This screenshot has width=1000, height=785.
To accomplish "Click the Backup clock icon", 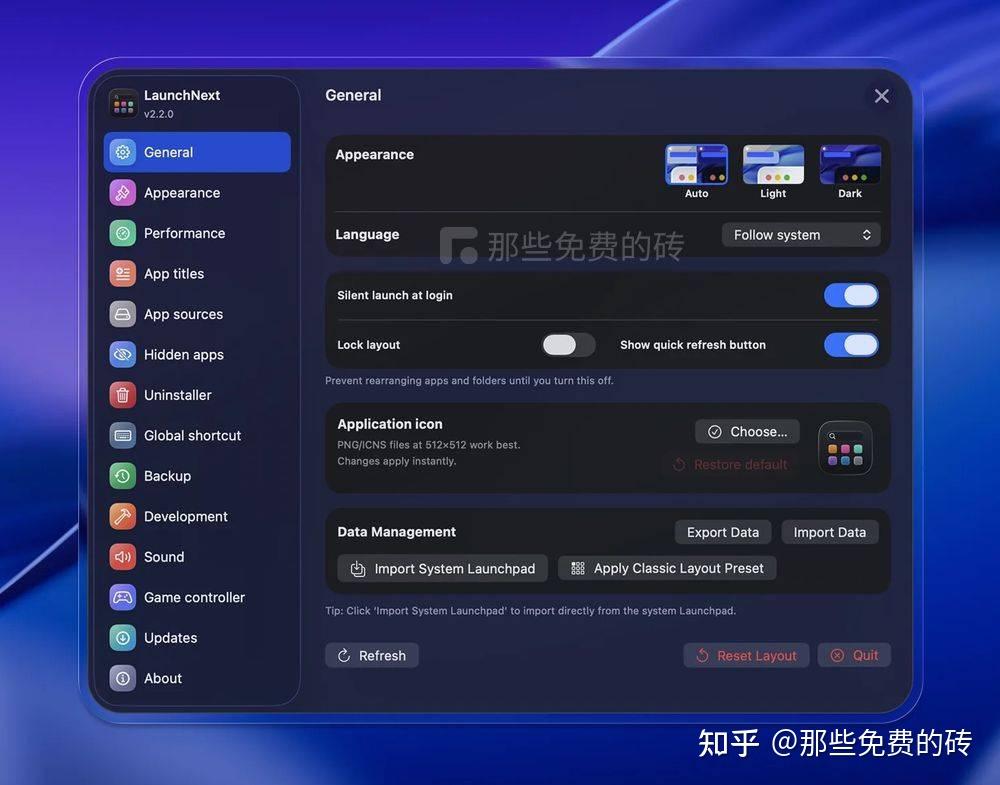I will (122, 476).
